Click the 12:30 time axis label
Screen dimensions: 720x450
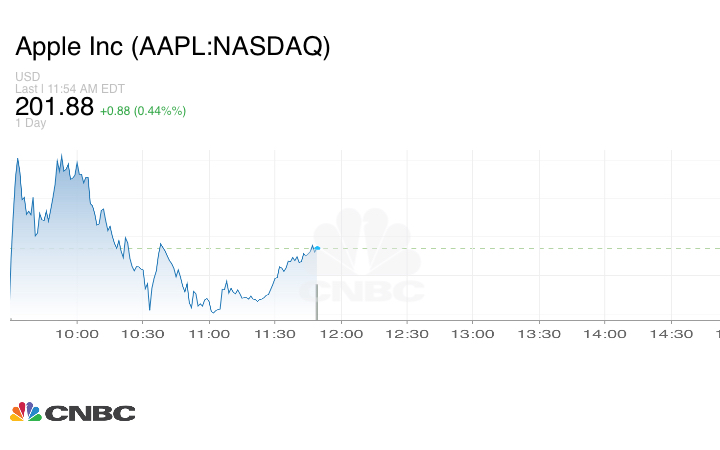407,334
